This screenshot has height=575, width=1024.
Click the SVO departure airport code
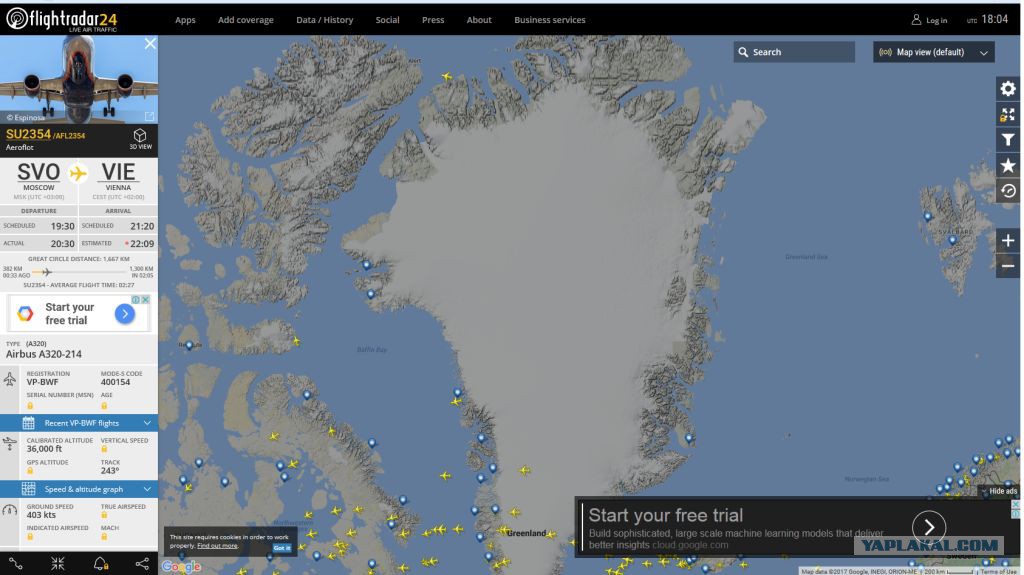tap(39, 172)
